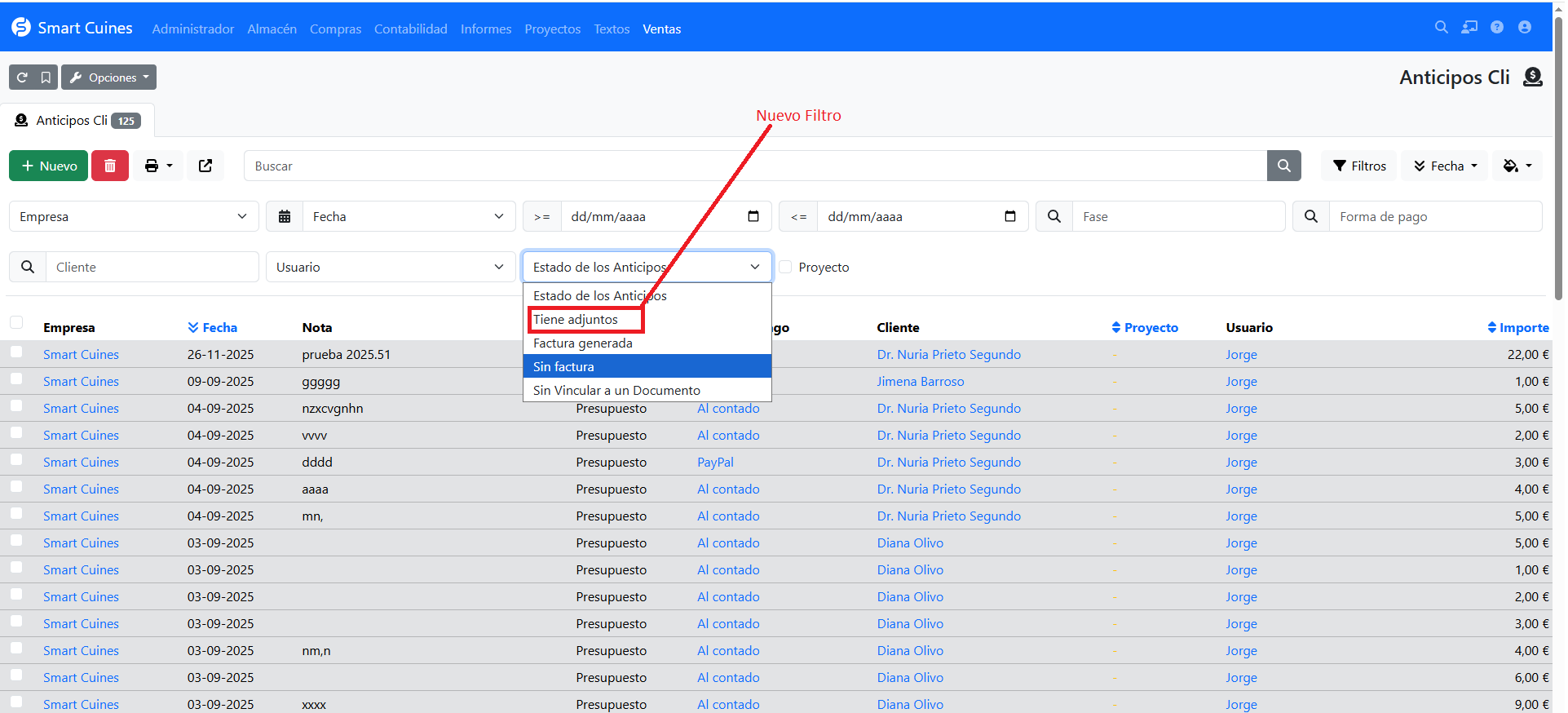Check the select-all checkbox in table header
The width and height of the screenshot is (1568, 713).
[x=16, y=322]
